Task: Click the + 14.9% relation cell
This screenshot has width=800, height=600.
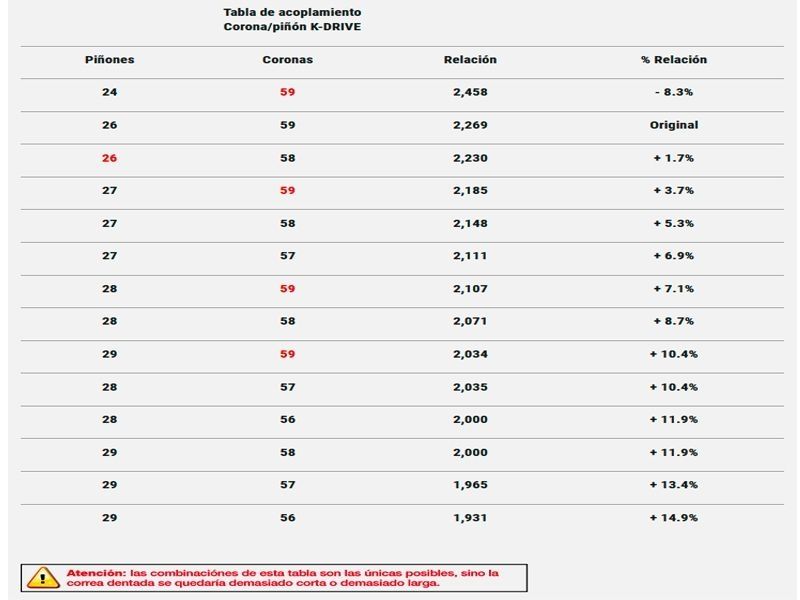Action: point(673,518)
